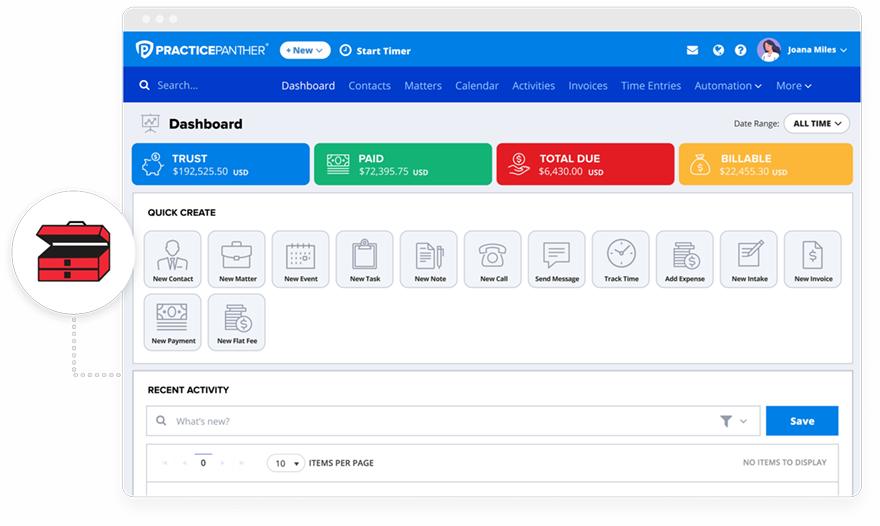Select the New Event calendar icon
Viewport: 880px width, 526px height.
pyautogui.click(x=301, y=259)
